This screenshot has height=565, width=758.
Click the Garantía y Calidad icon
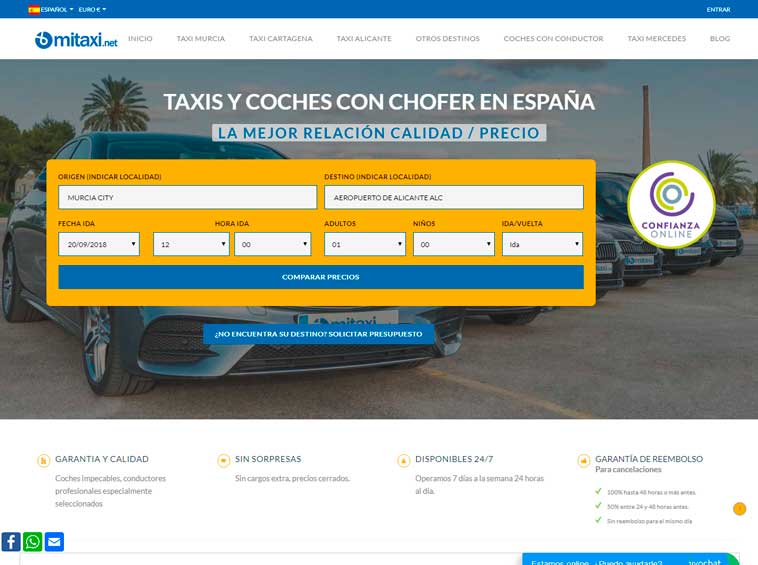point(43,460)
